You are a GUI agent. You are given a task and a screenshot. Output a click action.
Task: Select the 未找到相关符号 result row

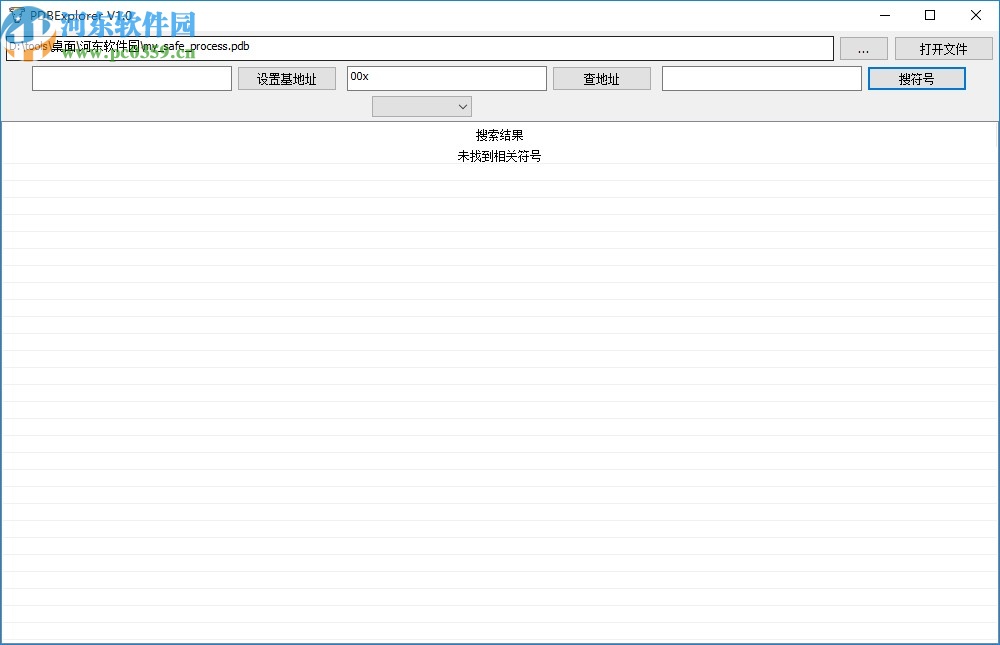(x=500, y=156)
